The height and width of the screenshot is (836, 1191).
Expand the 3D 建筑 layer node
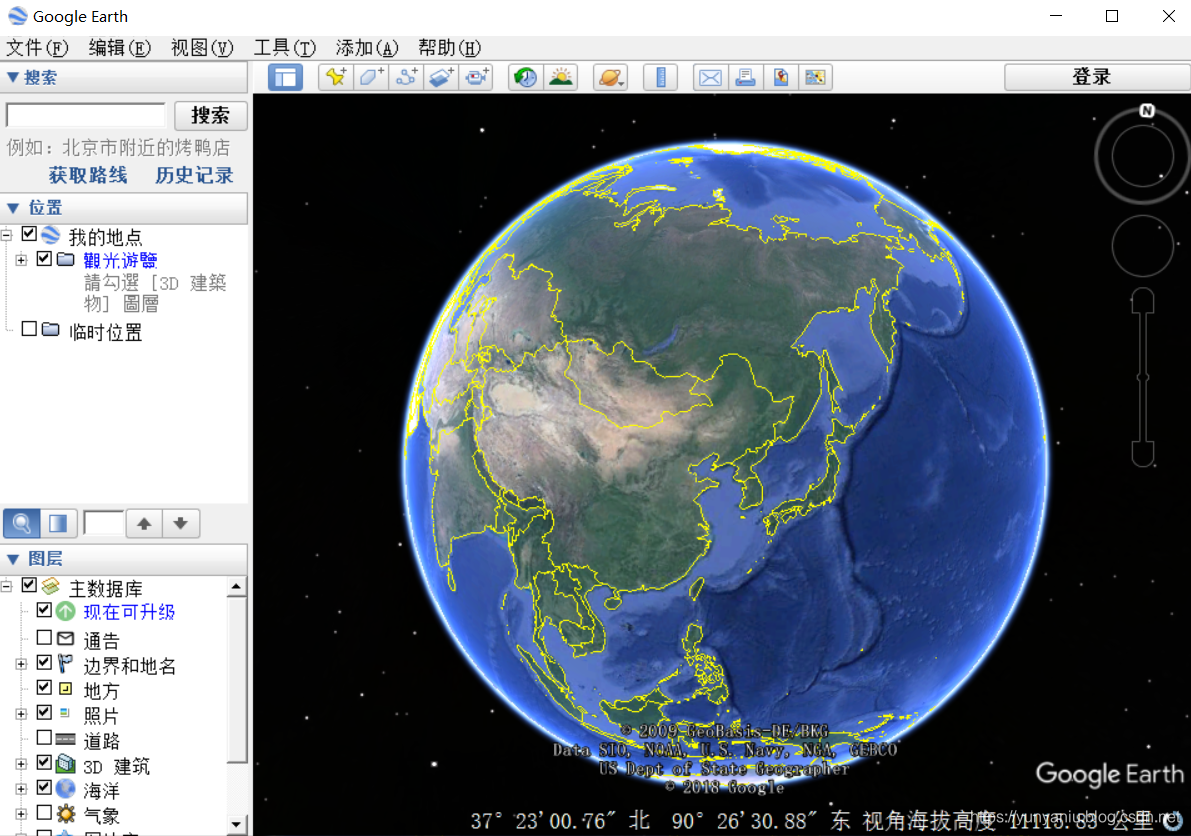pyautogui.click(x=21, y=764)
